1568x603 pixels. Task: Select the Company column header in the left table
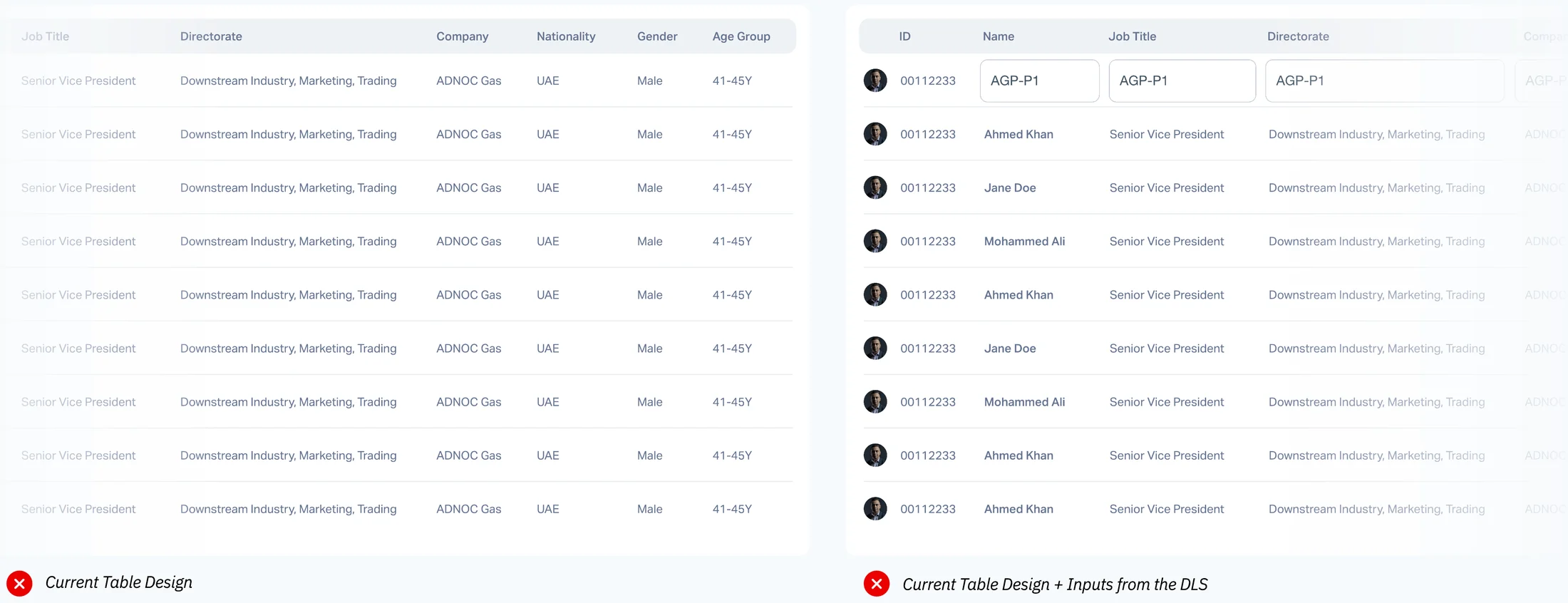tap(463, 36)
